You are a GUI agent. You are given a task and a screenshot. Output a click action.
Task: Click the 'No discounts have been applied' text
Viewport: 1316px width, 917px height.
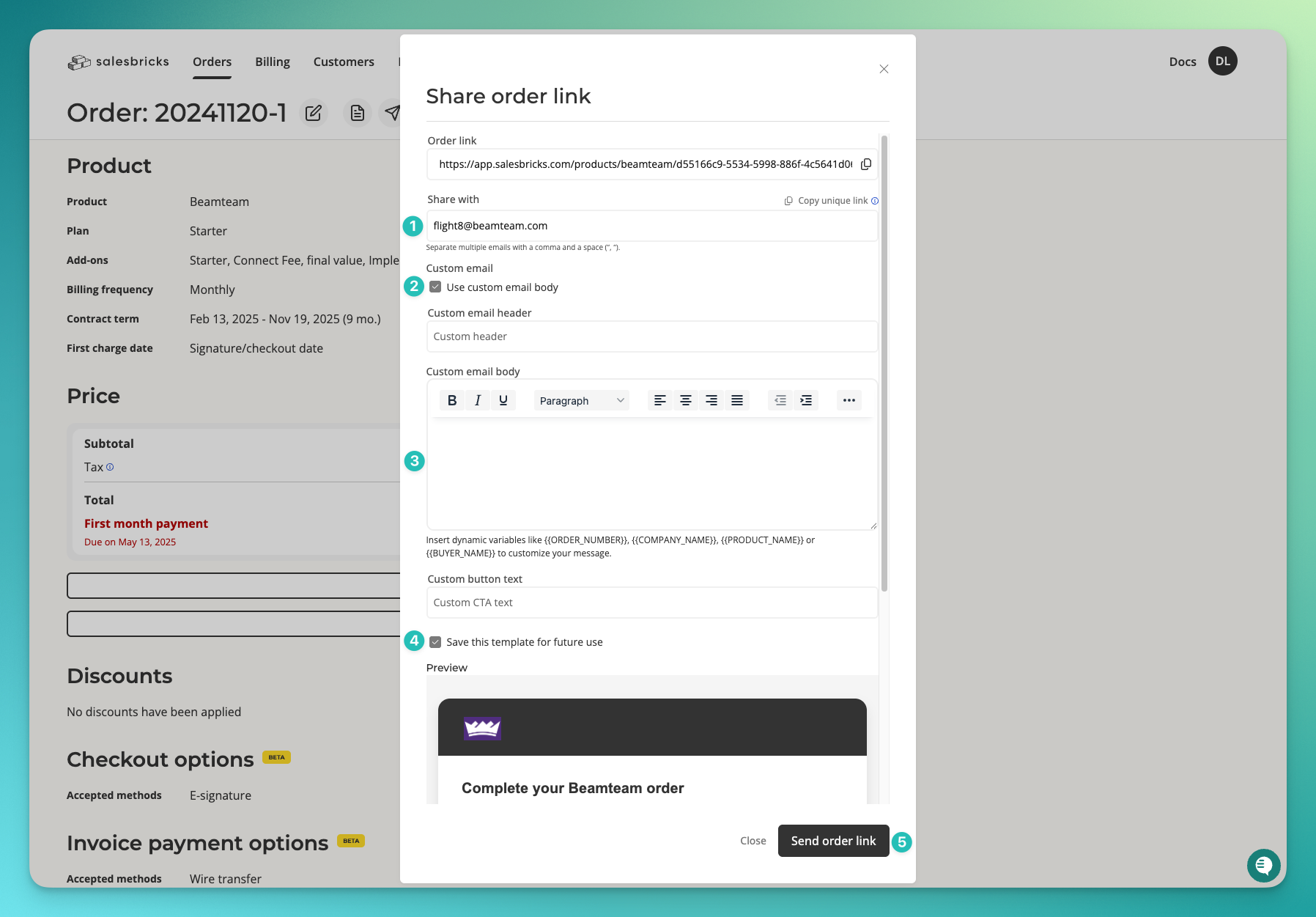pos(154,712)
